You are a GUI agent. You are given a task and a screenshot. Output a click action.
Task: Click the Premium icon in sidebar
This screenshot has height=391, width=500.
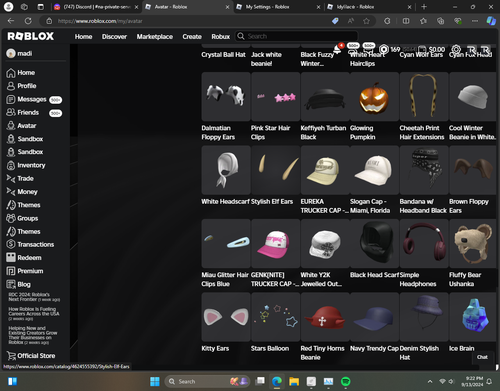[x=11, y=271]
